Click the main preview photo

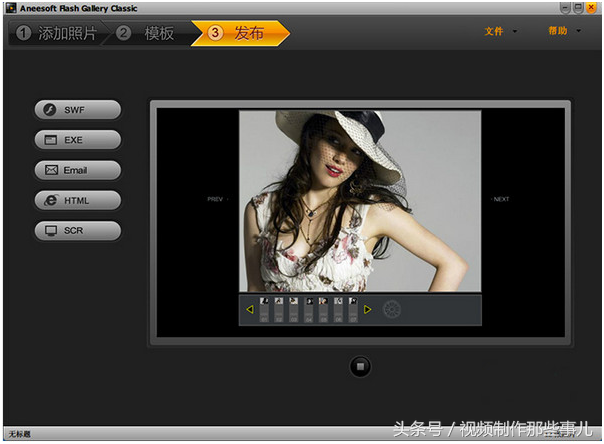point(360,201)
